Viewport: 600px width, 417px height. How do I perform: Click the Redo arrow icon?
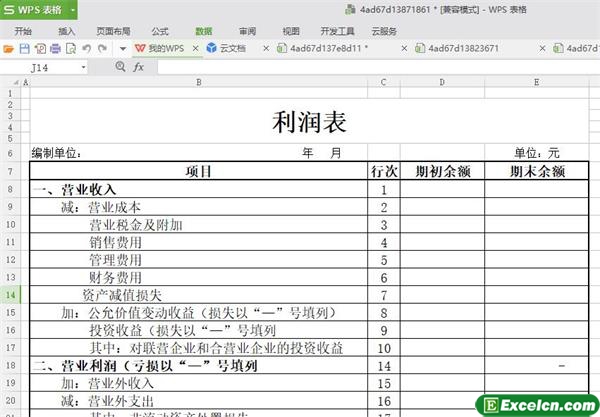(102, 49)
